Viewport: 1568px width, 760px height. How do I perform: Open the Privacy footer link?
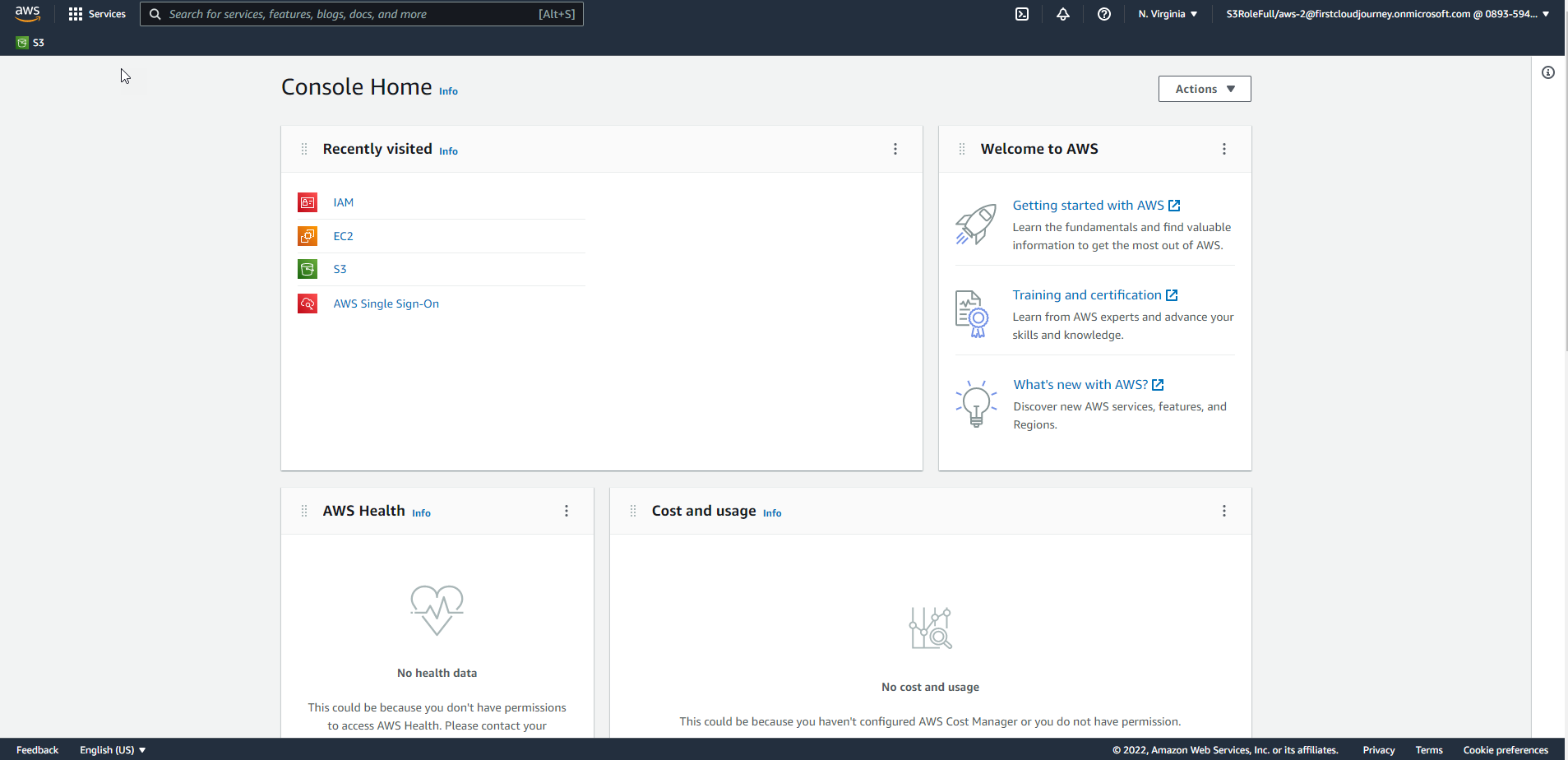click(1379, 750)
